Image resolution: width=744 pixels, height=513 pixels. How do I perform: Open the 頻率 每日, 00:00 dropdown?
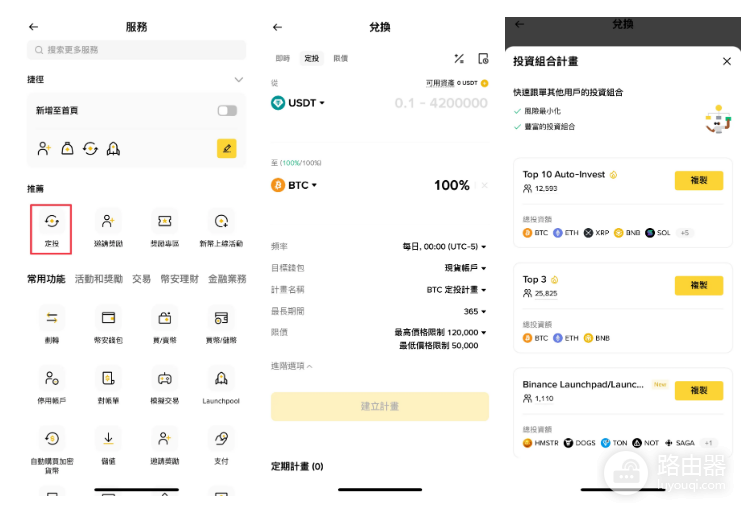click(x=444, y=246)
